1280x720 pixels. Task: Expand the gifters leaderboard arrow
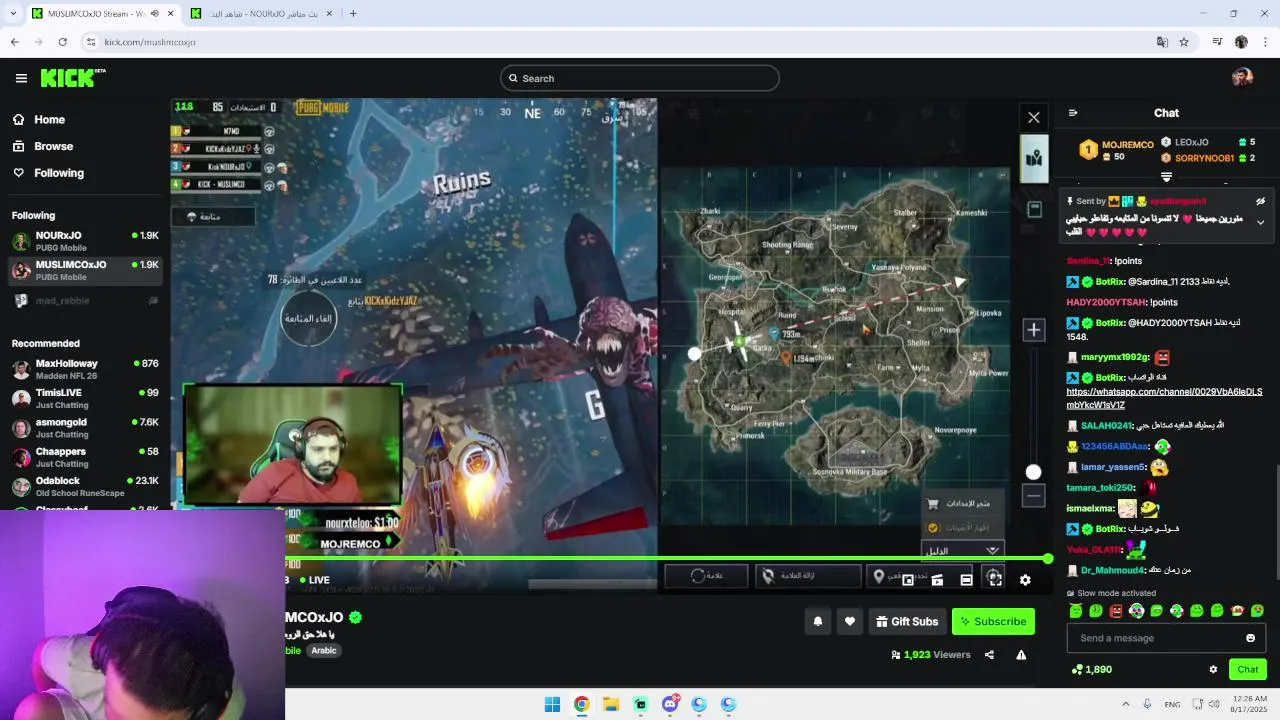click(1166, 177)
